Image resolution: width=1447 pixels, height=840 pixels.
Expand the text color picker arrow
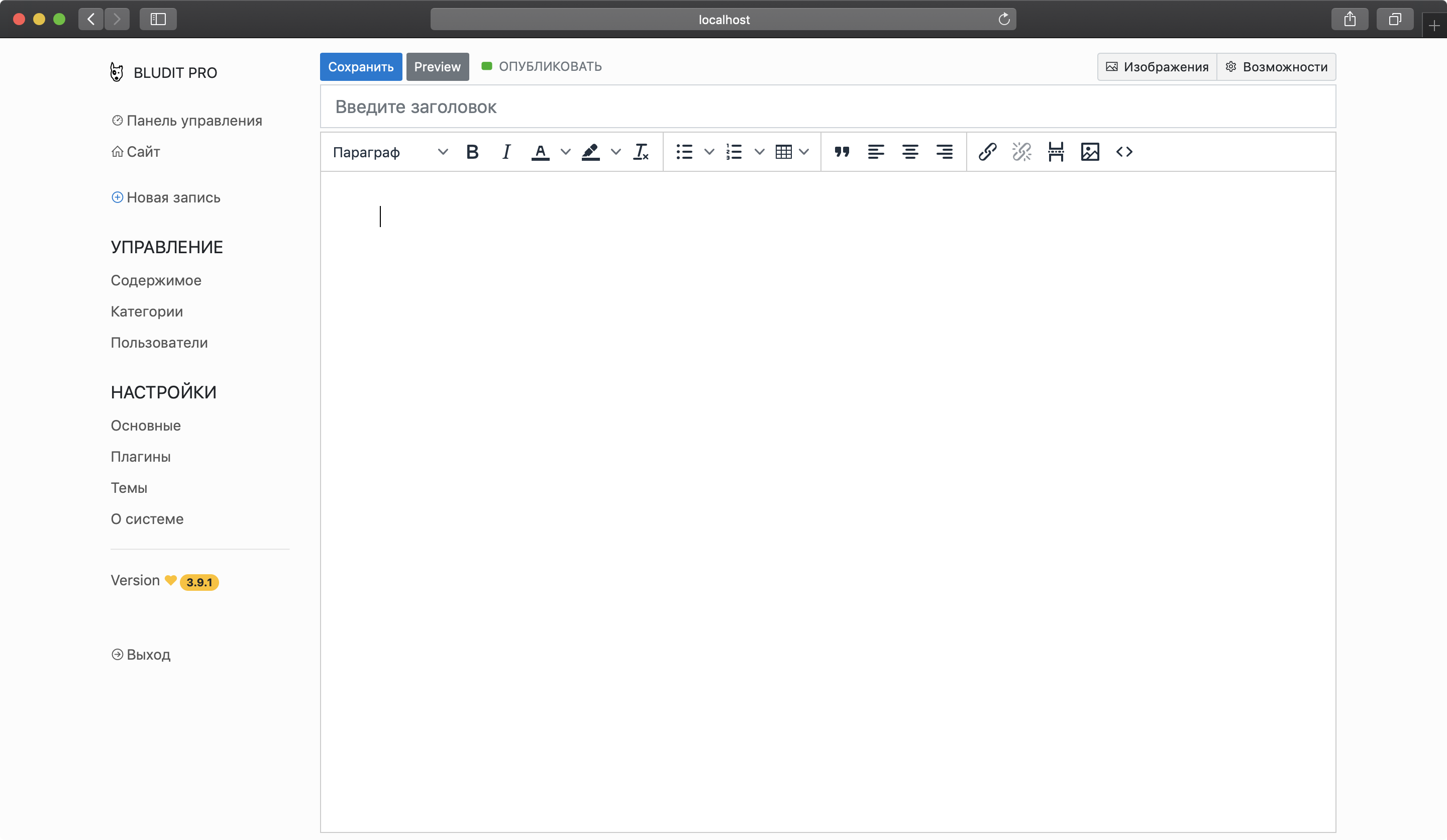(x=566, y=152)
